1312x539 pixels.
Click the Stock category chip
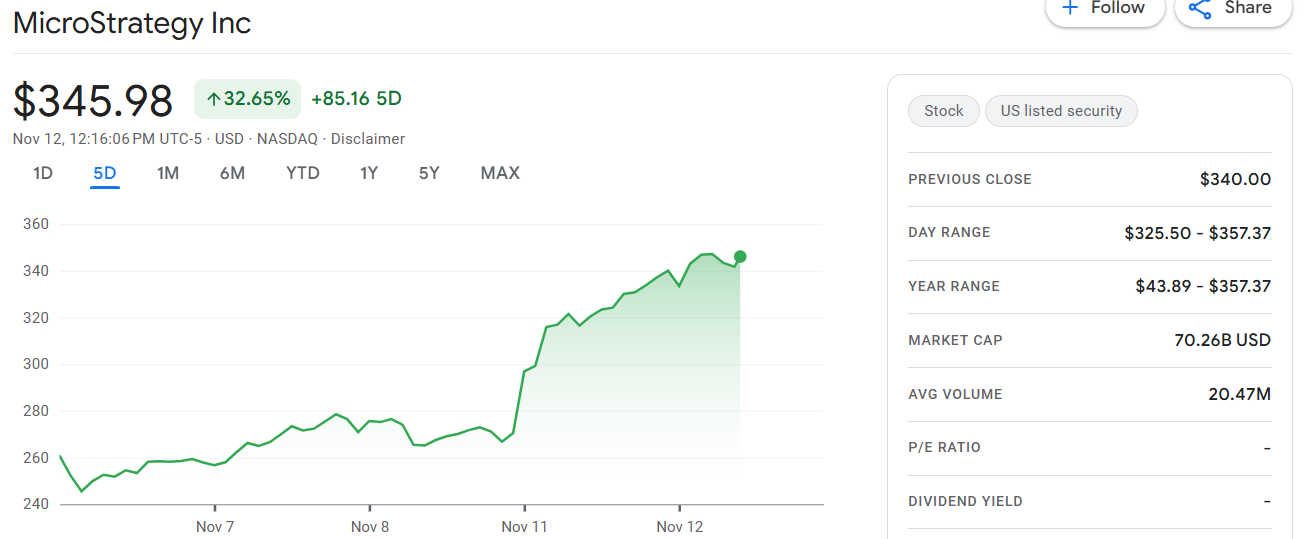(x=943, y=111)
